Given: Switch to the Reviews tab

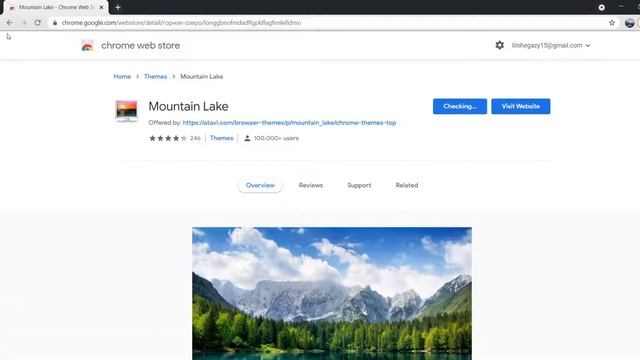Looking at the screenshot, I should pyautogui.click(x=311, y=185).
